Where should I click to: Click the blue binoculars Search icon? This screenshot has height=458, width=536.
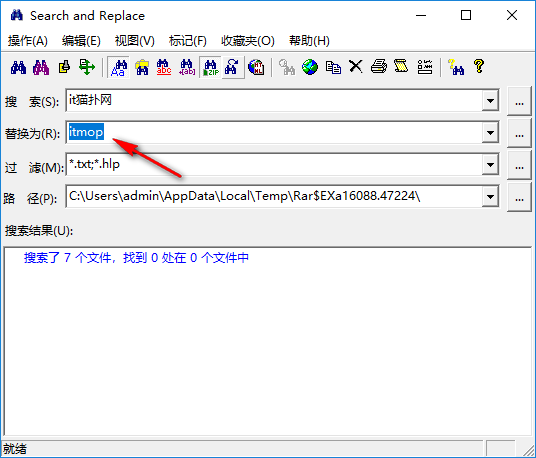[x=18, y=67]
